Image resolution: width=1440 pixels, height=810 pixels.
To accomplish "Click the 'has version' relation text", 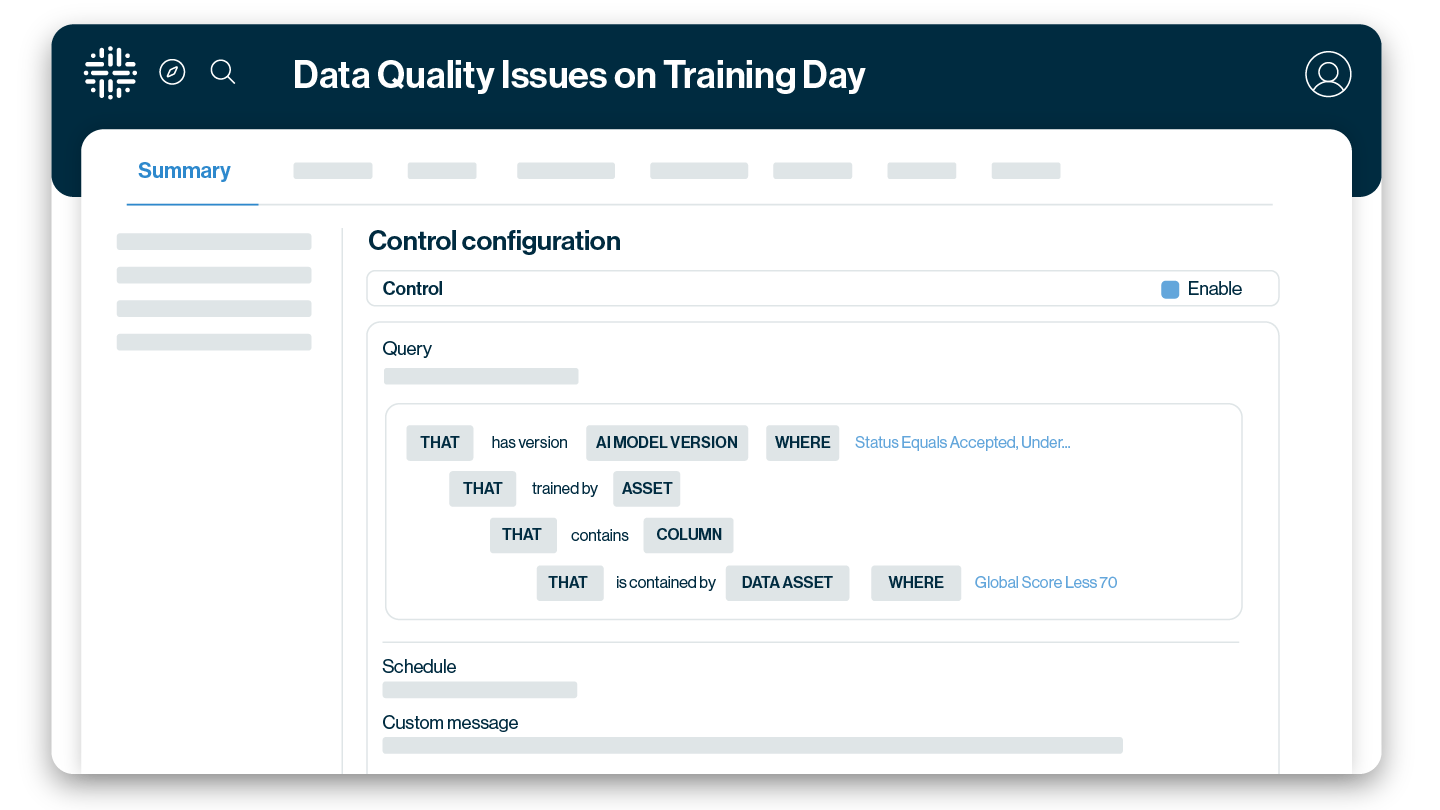I will pos(529,443).
